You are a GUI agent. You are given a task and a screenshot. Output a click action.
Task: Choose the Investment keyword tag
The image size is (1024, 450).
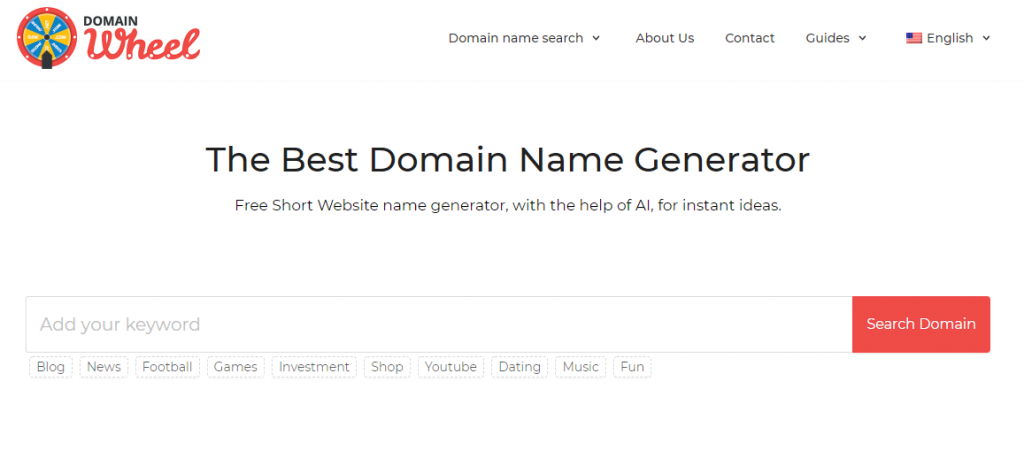coord(314,367)
